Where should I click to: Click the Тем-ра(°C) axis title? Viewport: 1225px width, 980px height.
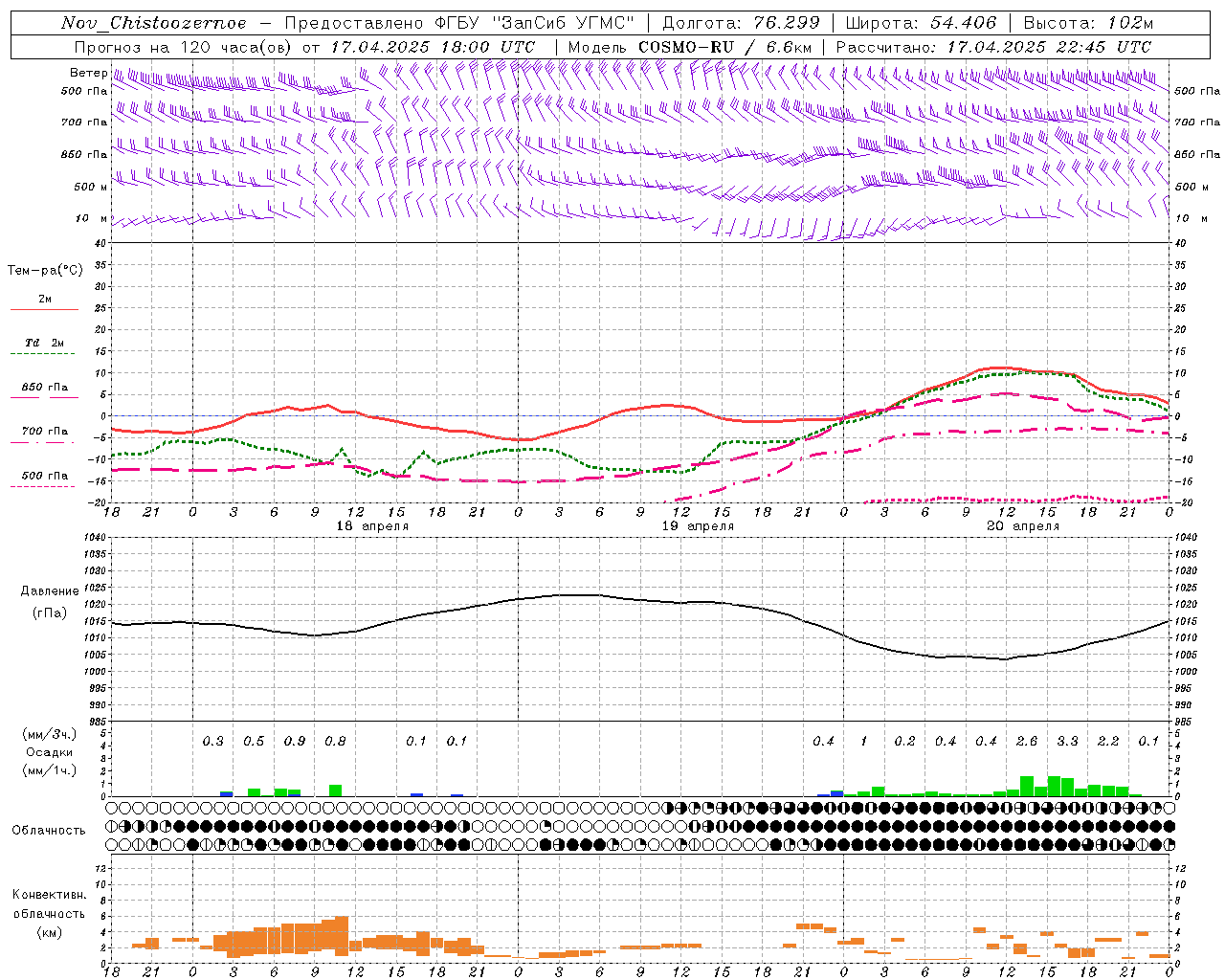tap(45, 271)
